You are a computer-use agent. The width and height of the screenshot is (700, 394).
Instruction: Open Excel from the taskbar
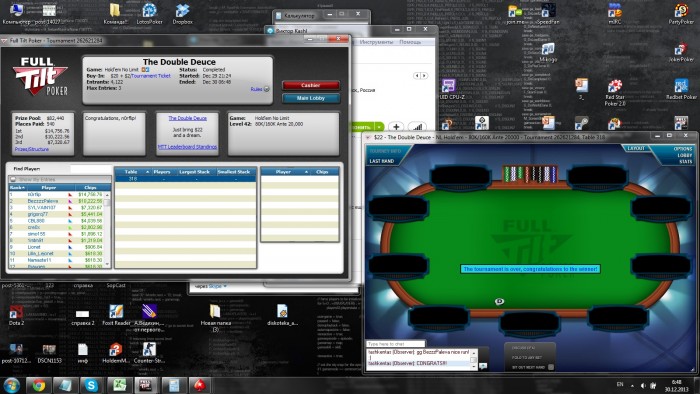tap(119, 385)
